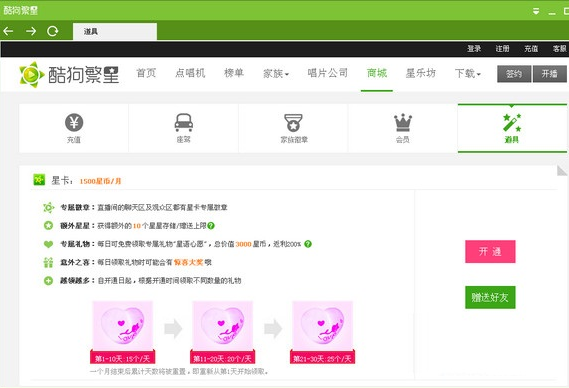
Task: Click the green 赠送好友 button
Action: (490, 297)
